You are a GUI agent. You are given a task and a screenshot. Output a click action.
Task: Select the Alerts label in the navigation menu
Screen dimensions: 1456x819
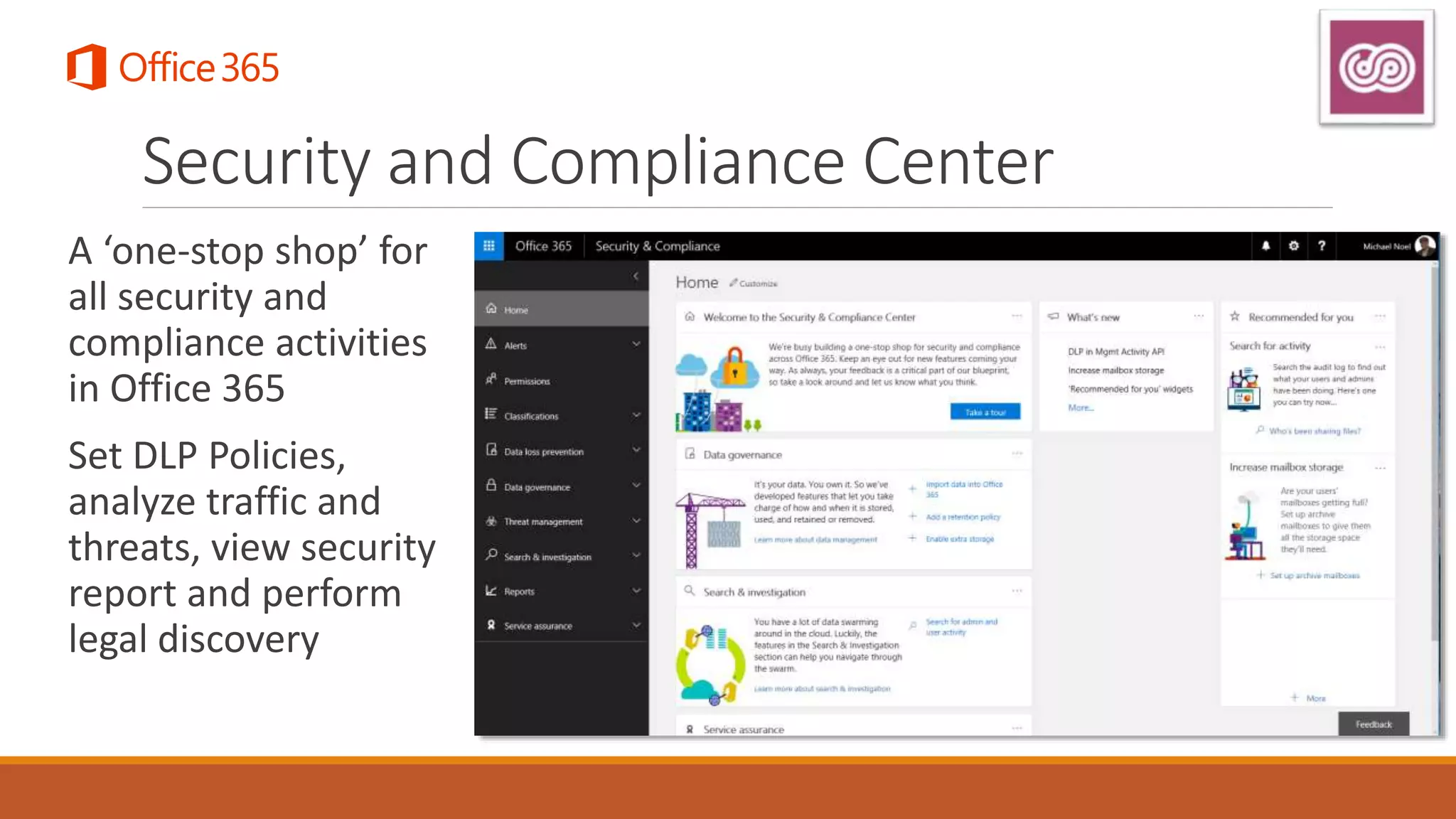(515, 346)
